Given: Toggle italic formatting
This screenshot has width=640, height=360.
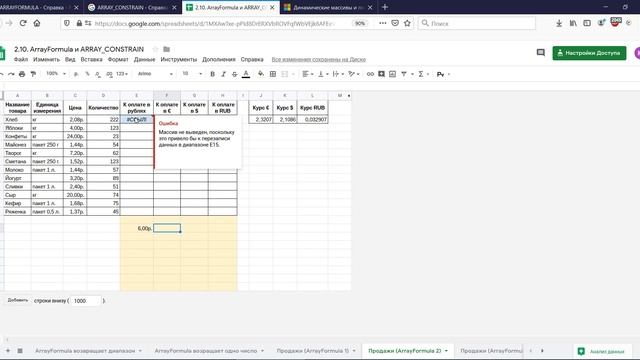Looking at the screenshot, I should tap(223, 74).
